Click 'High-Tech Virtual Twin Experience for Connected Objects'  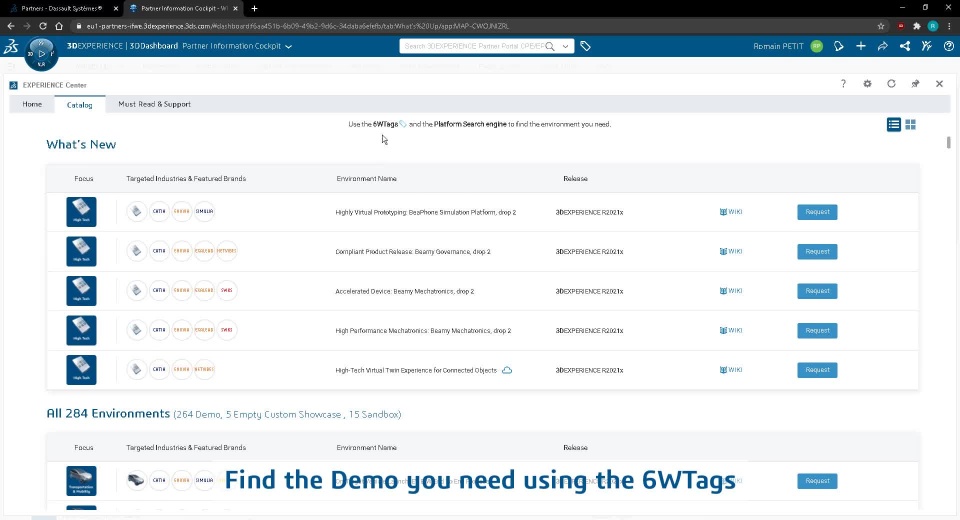416,371
